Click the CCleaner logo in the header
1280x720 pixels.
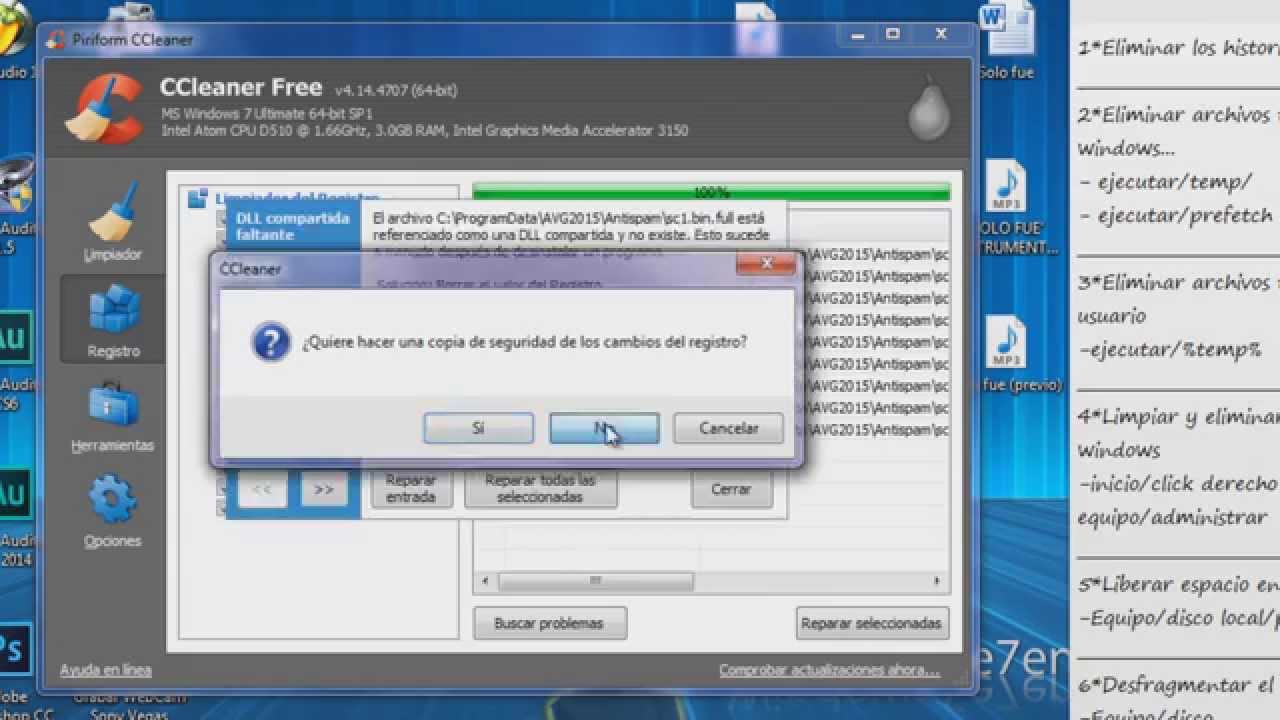pos(105,109)
